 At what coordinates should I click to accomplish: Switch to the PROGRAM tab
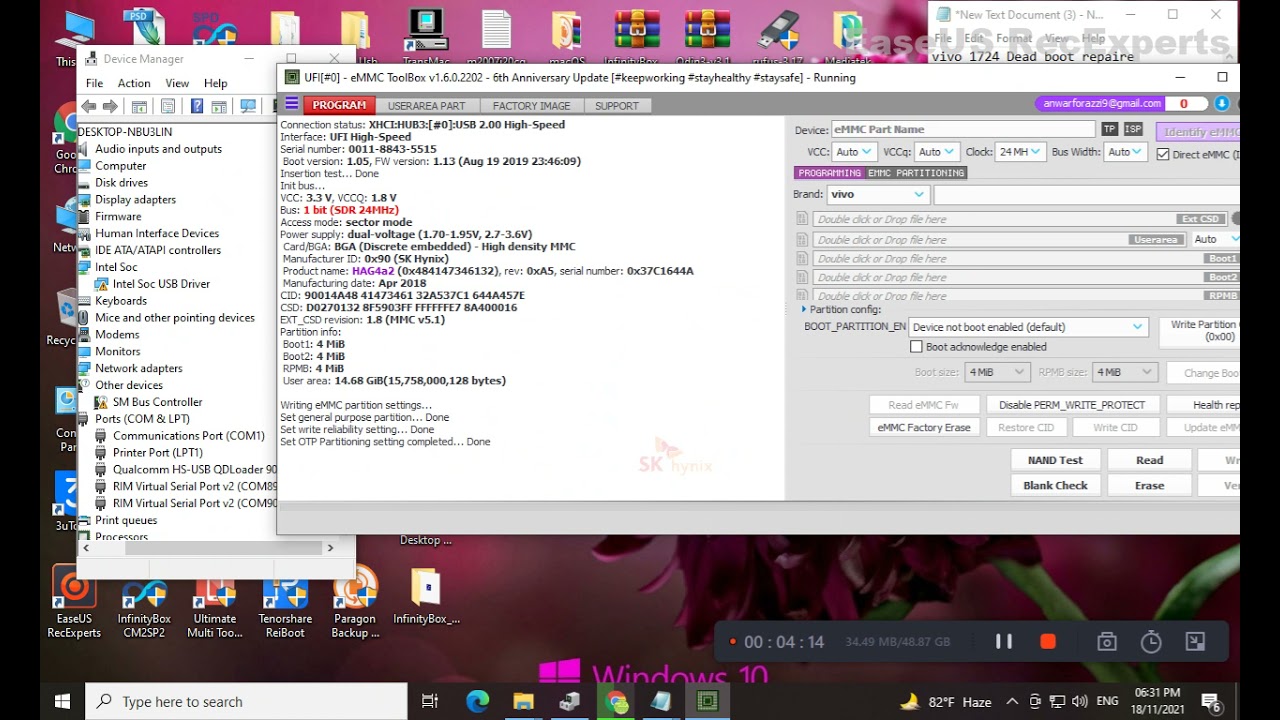pyautogui.click(x=339, y=105)
